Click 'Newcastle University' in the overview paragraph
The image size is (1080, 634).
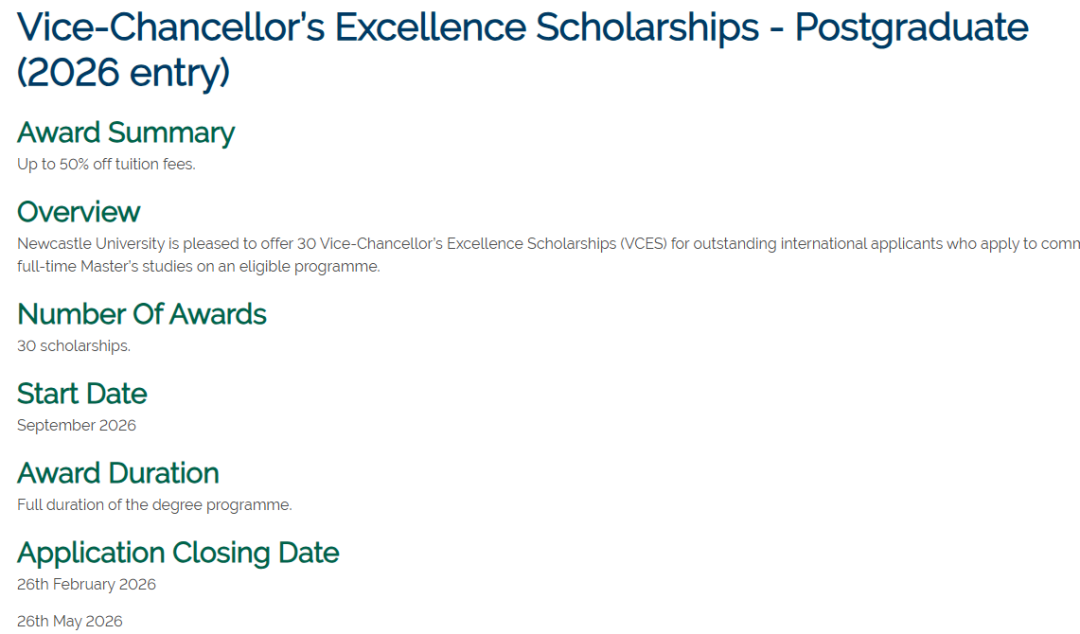tap(84, 244)
